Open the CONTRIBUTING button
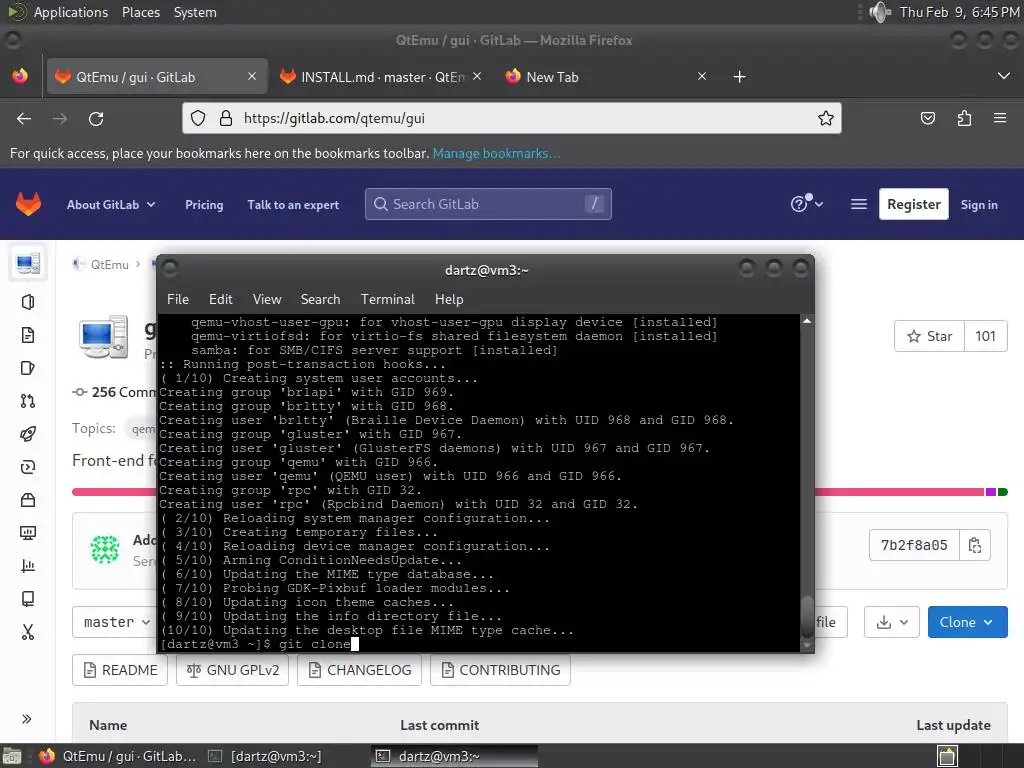The image size is (1024, 768). pyautogui.click(x=500, y=670)
